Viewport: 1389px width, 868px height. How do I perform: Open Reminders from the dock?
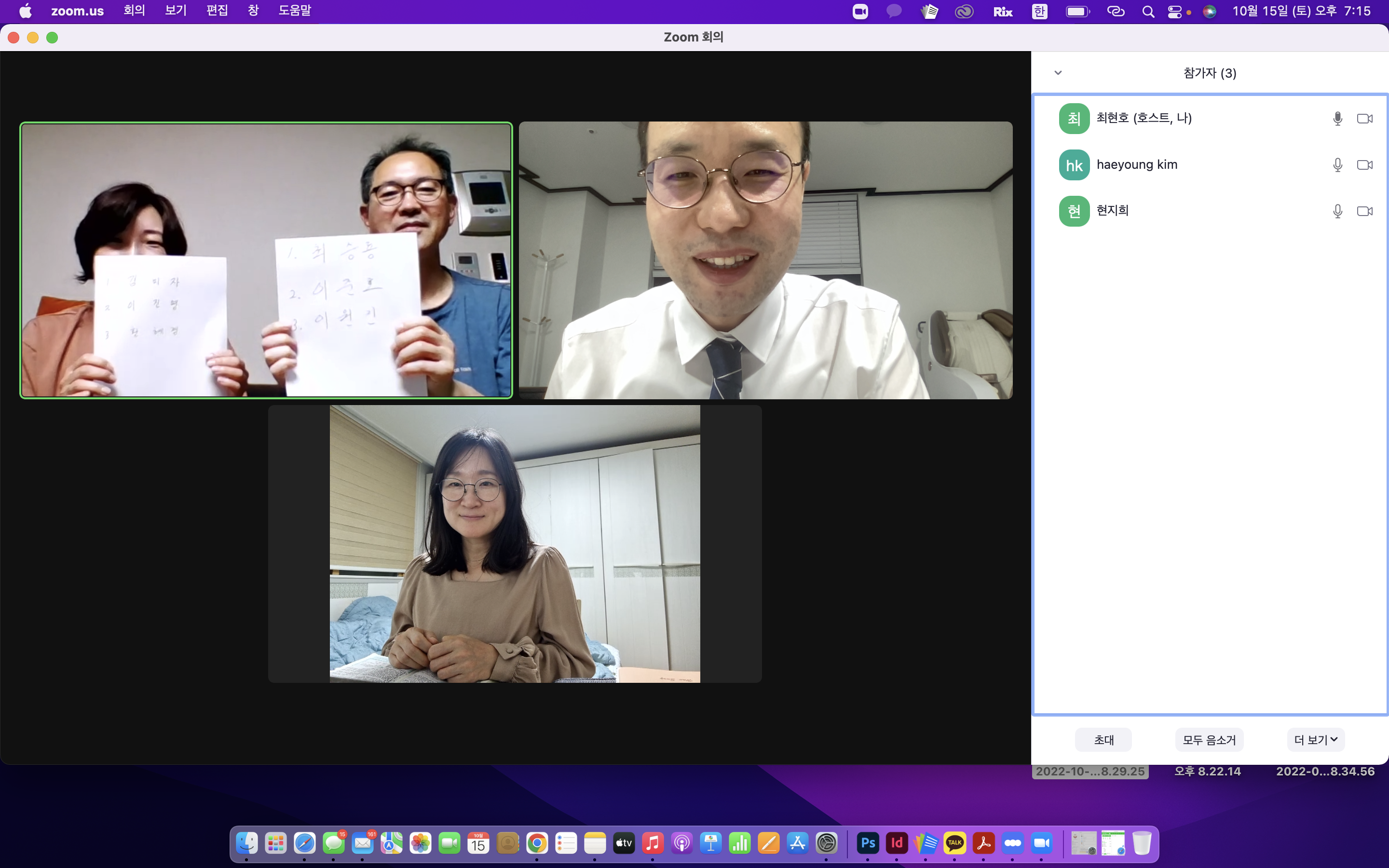pos(566,843)
